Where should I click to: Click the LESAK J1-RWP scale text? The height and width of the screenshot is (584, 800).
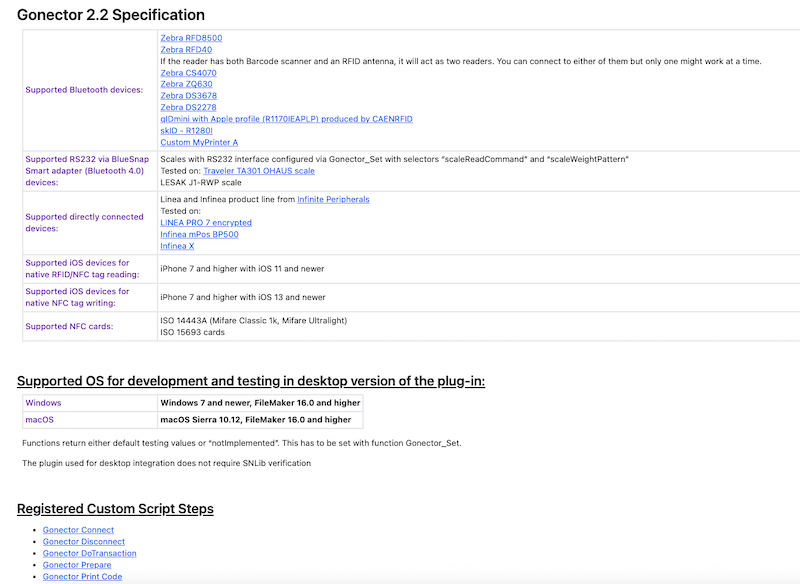[201, 183]
